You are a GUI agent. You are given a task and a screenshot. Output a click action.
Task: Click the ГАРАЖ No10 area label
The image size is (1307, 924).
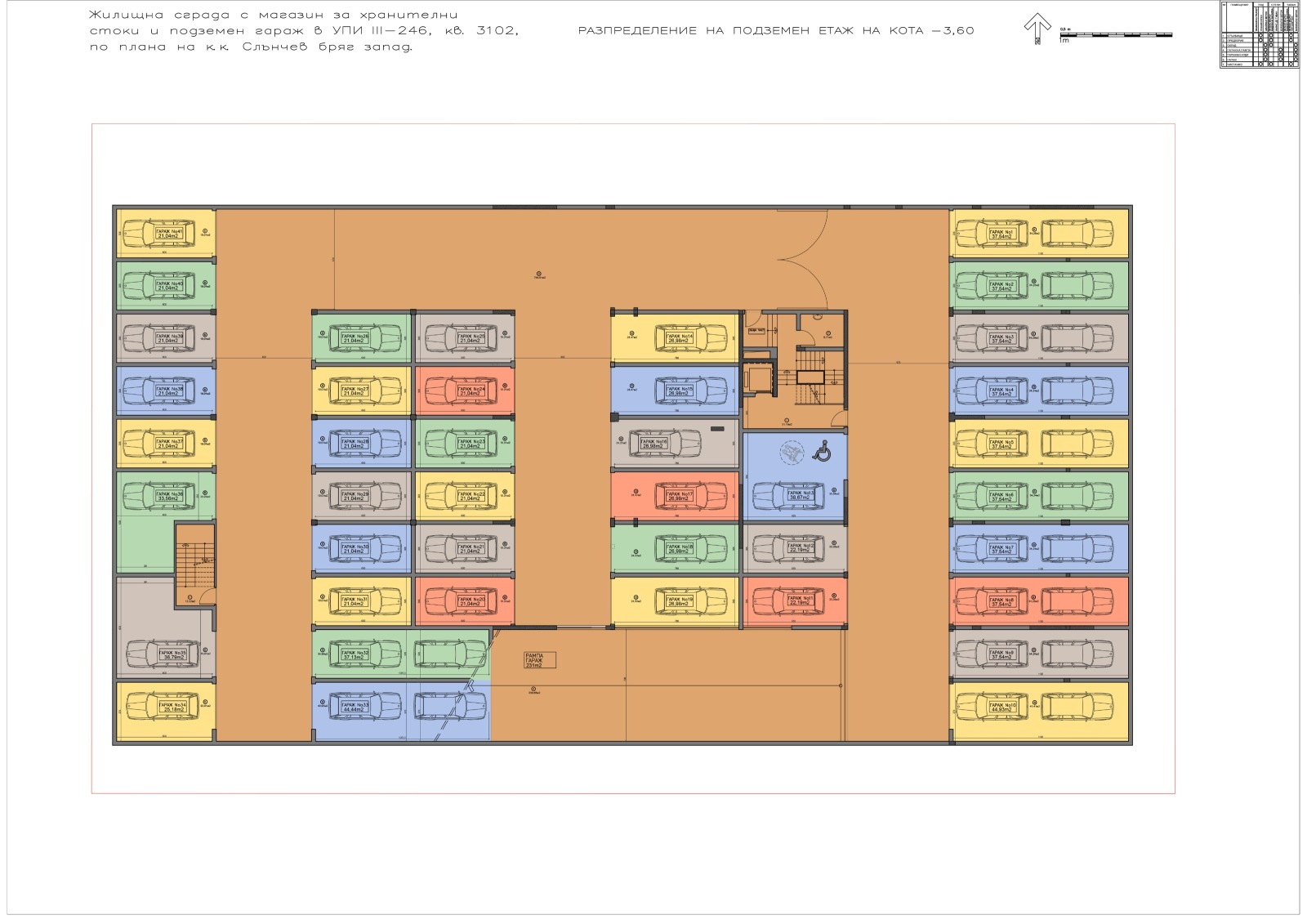click(x=1002, y=707)
